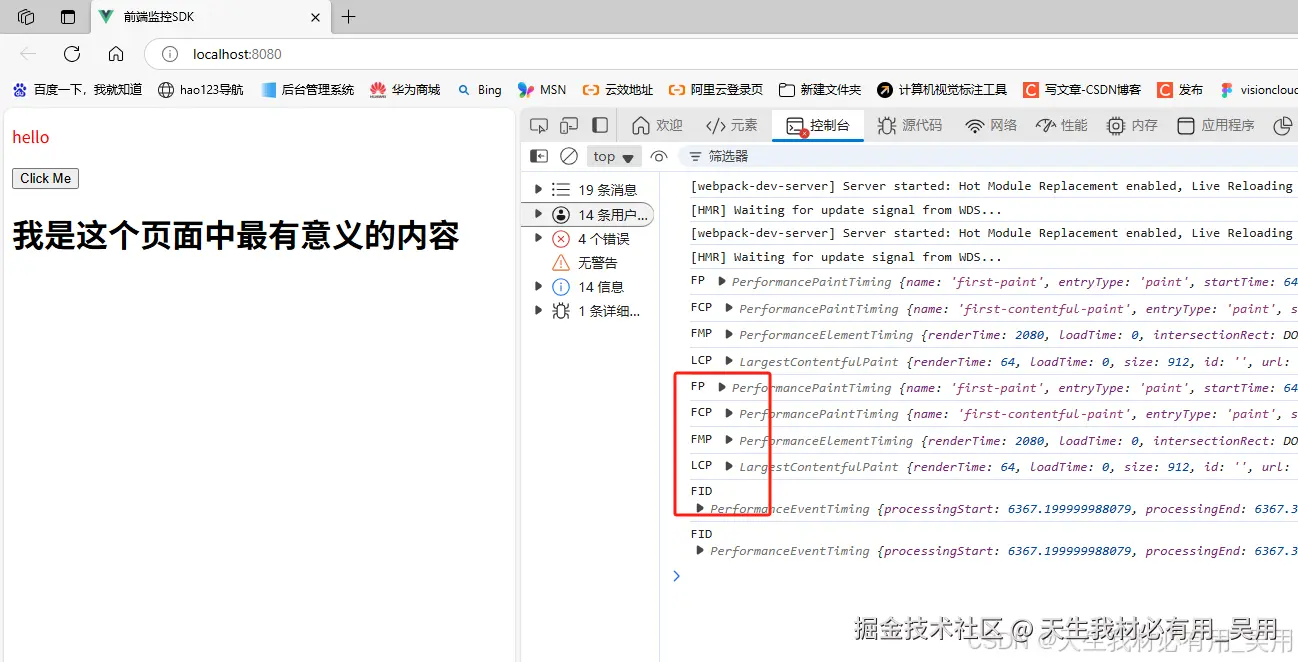Clear the console output

[x=569, y=156]
